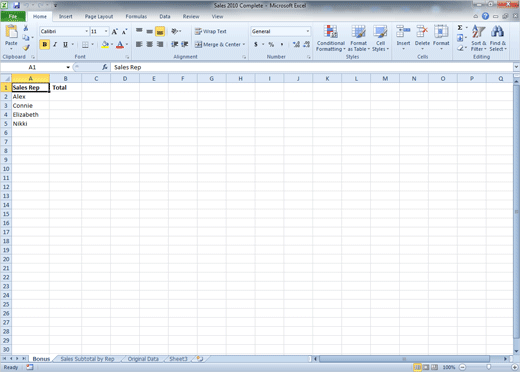Screen dimensions: 520x372
Task: Click the Wrap Text button
Action: [x=211, y=31]
